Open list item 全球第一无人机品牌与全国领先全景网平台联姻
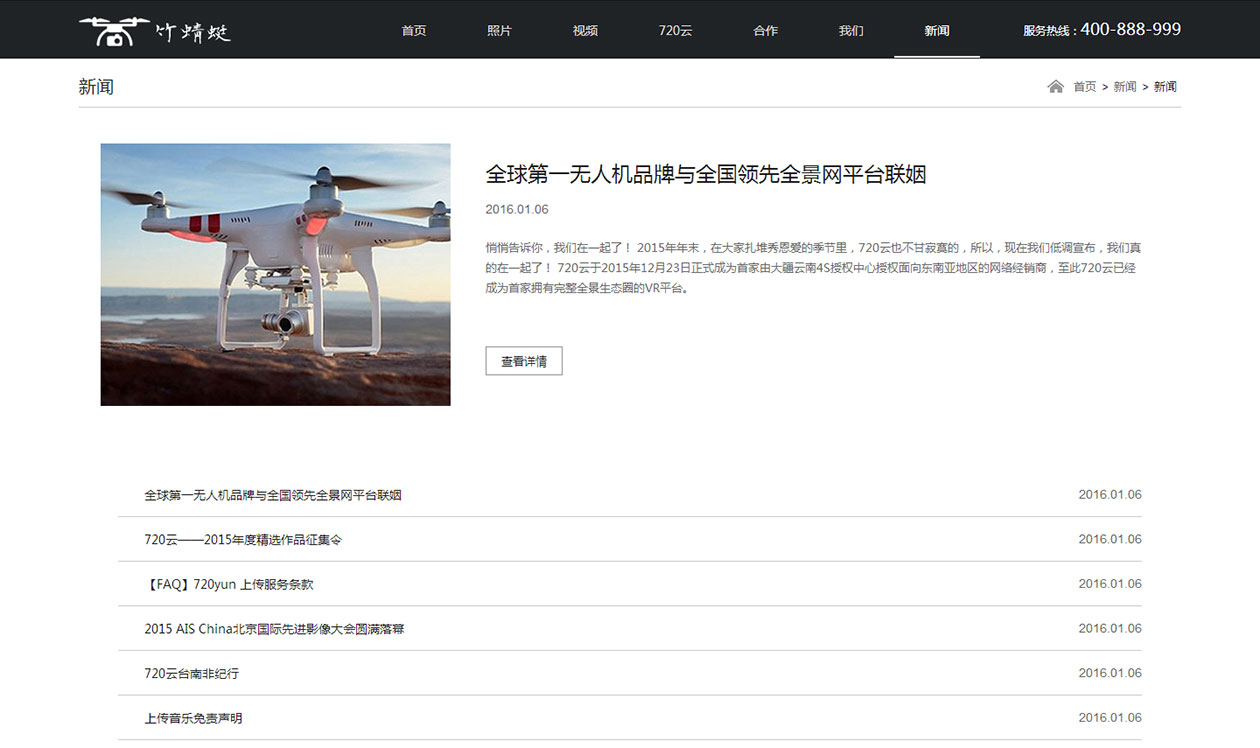This screenshot has height=748, width=1260. pyautogui.click(x=273, y=495)
